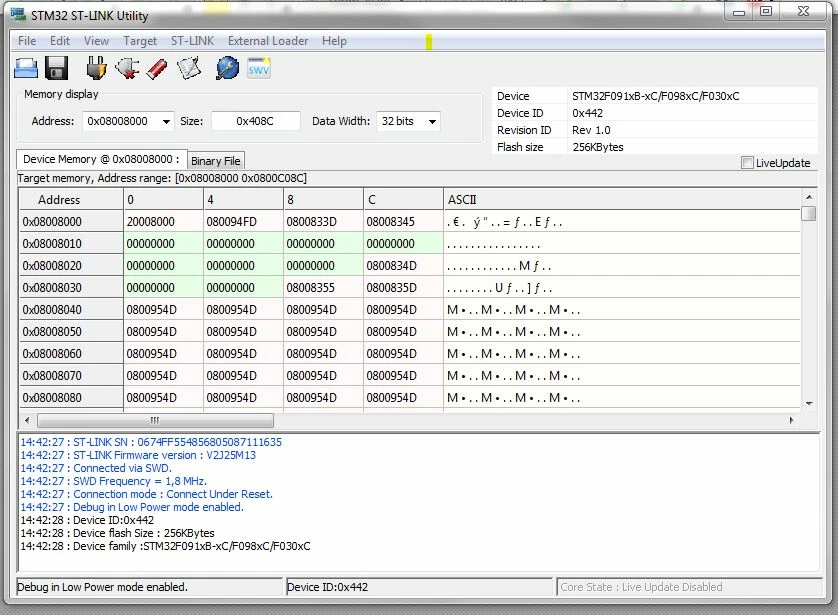Image resolution: width=838 pixels, height=615 pixels.
Task: Open the Edit menu
Action: 60,41
